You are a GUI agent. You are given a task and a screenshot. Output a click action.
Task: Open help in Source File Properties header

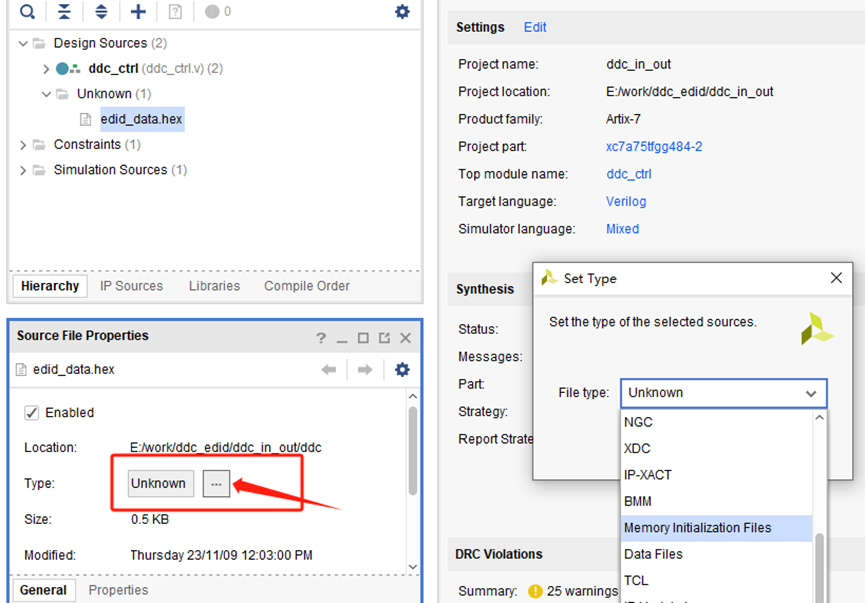321,338
